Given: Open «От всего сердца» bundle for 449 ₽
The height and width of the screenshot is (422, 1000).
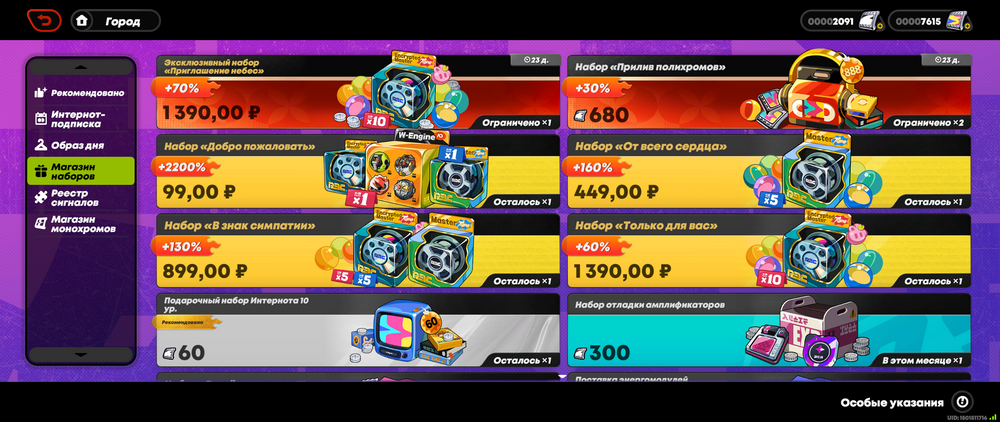Looking at the screenshot, I should [x=769, y=171].
